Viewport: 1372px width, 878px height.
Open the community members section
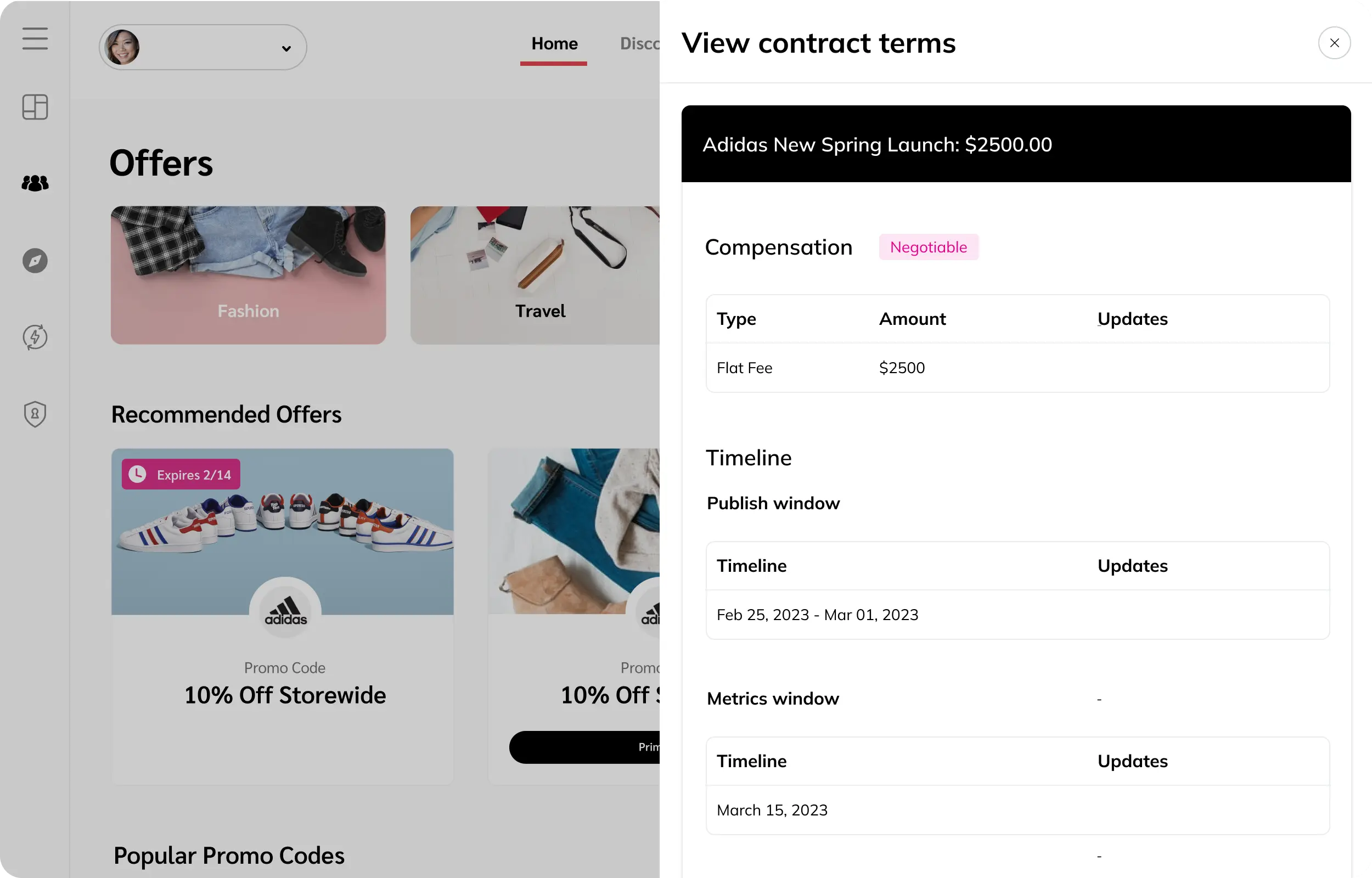coord(35,183)
